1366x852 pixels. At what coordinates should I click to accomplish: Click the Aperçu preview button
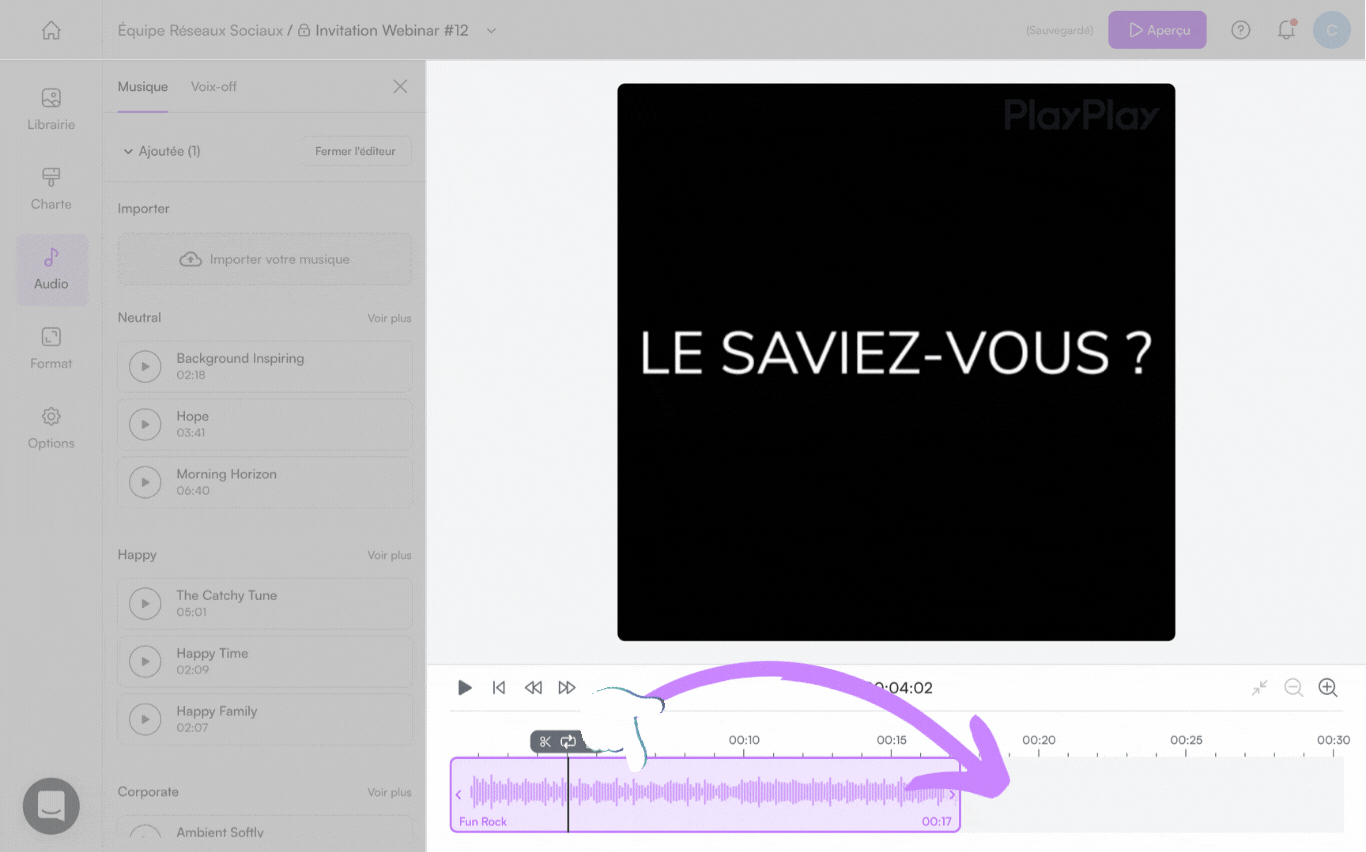click(x=1157, y=30)
